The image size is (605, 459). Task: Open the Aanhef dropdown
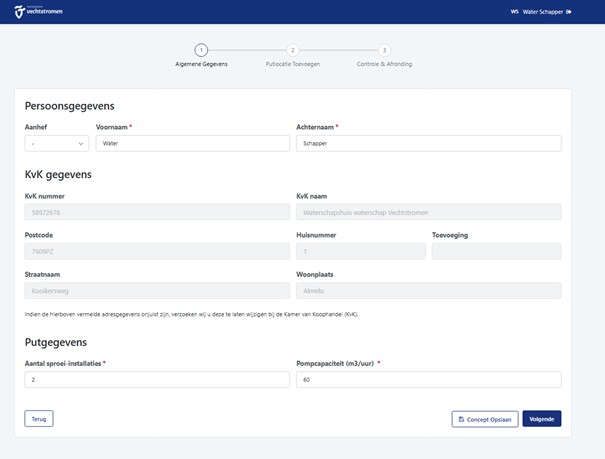(56, 143)
